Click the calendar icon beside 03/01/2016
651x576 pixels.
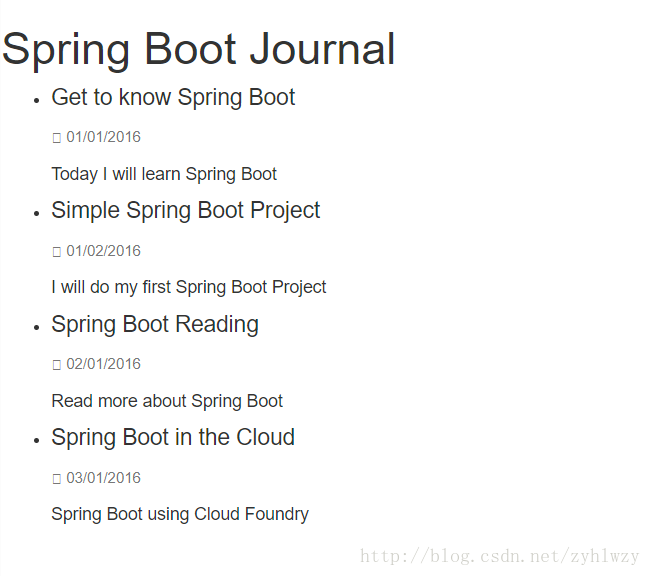[x=57, y=479]
